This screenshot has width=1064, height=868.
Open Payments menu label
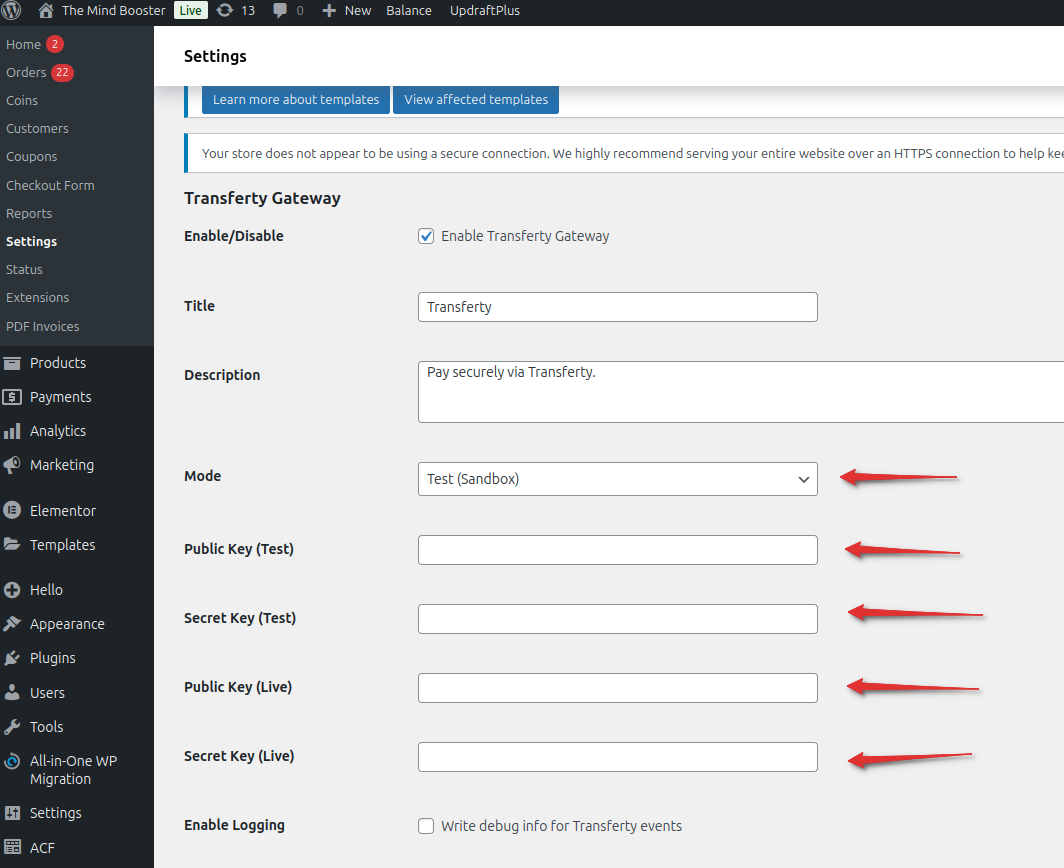pyautogui.click(x=60, y=397)
